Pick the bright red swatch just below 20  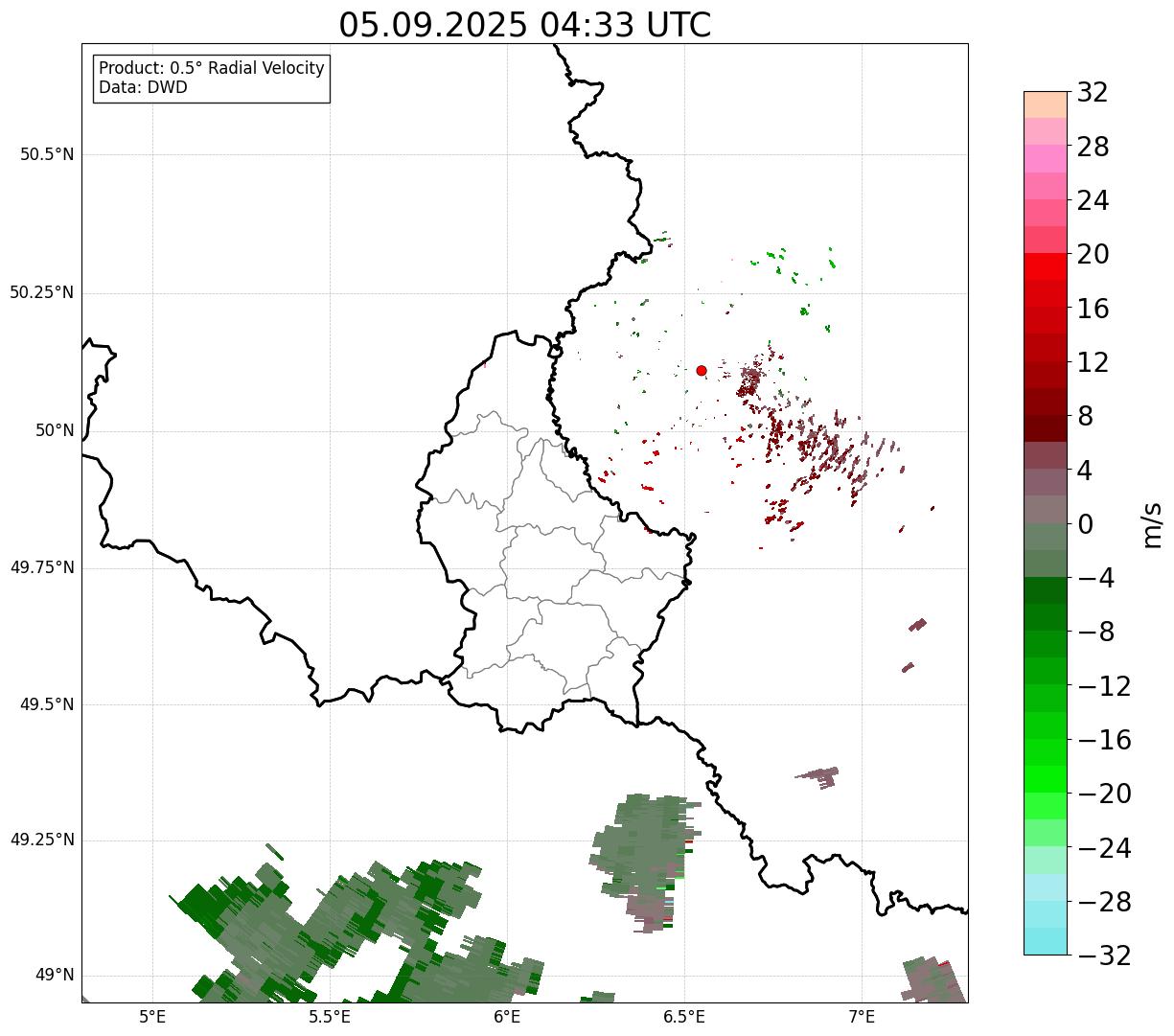[1046, 267]
